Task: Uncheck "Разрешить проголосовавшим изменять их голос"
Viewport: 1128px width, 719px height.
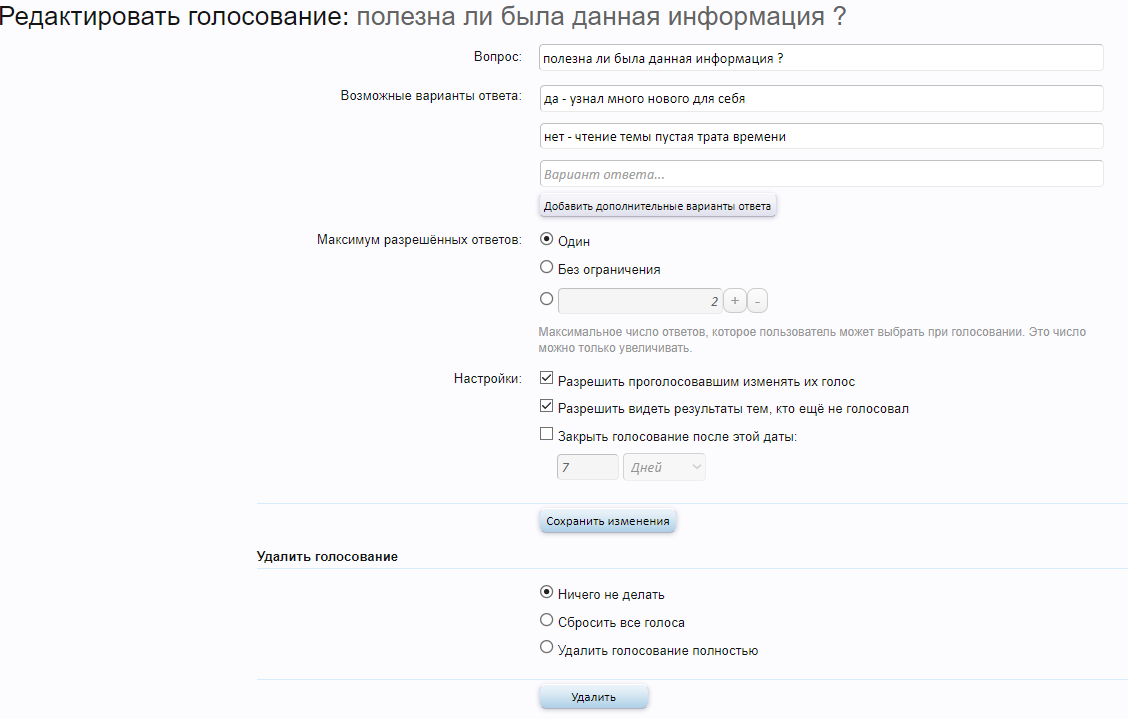Action: [547, 377]
